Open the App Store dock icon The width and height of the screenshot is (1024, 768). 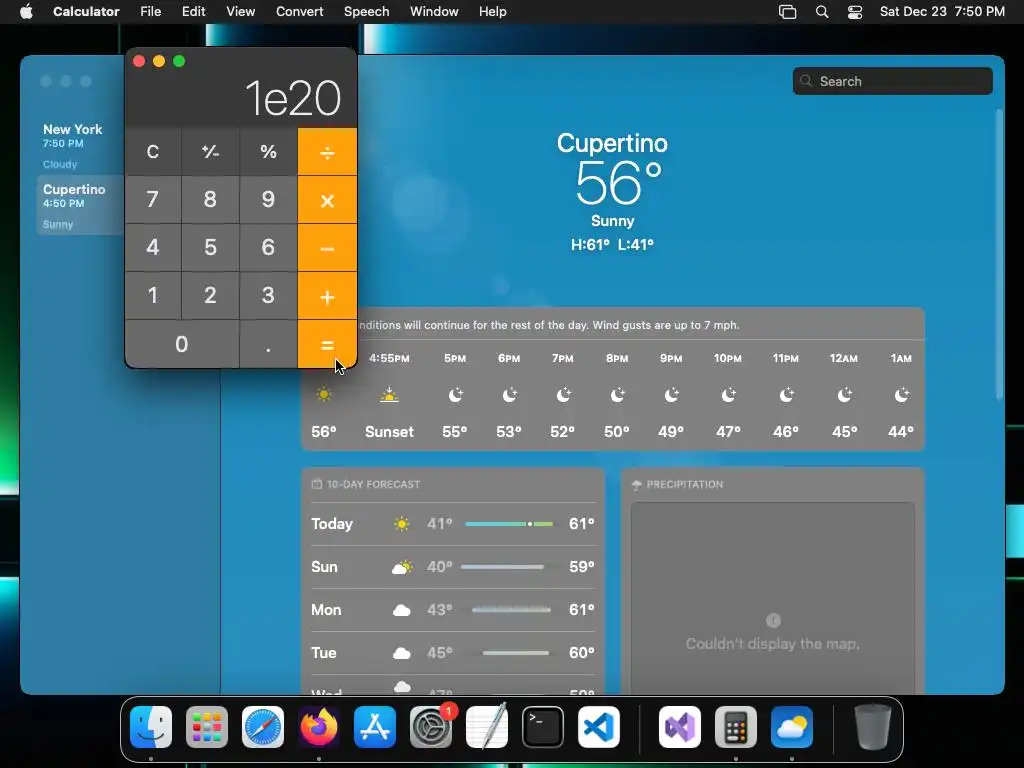(375, 727)
